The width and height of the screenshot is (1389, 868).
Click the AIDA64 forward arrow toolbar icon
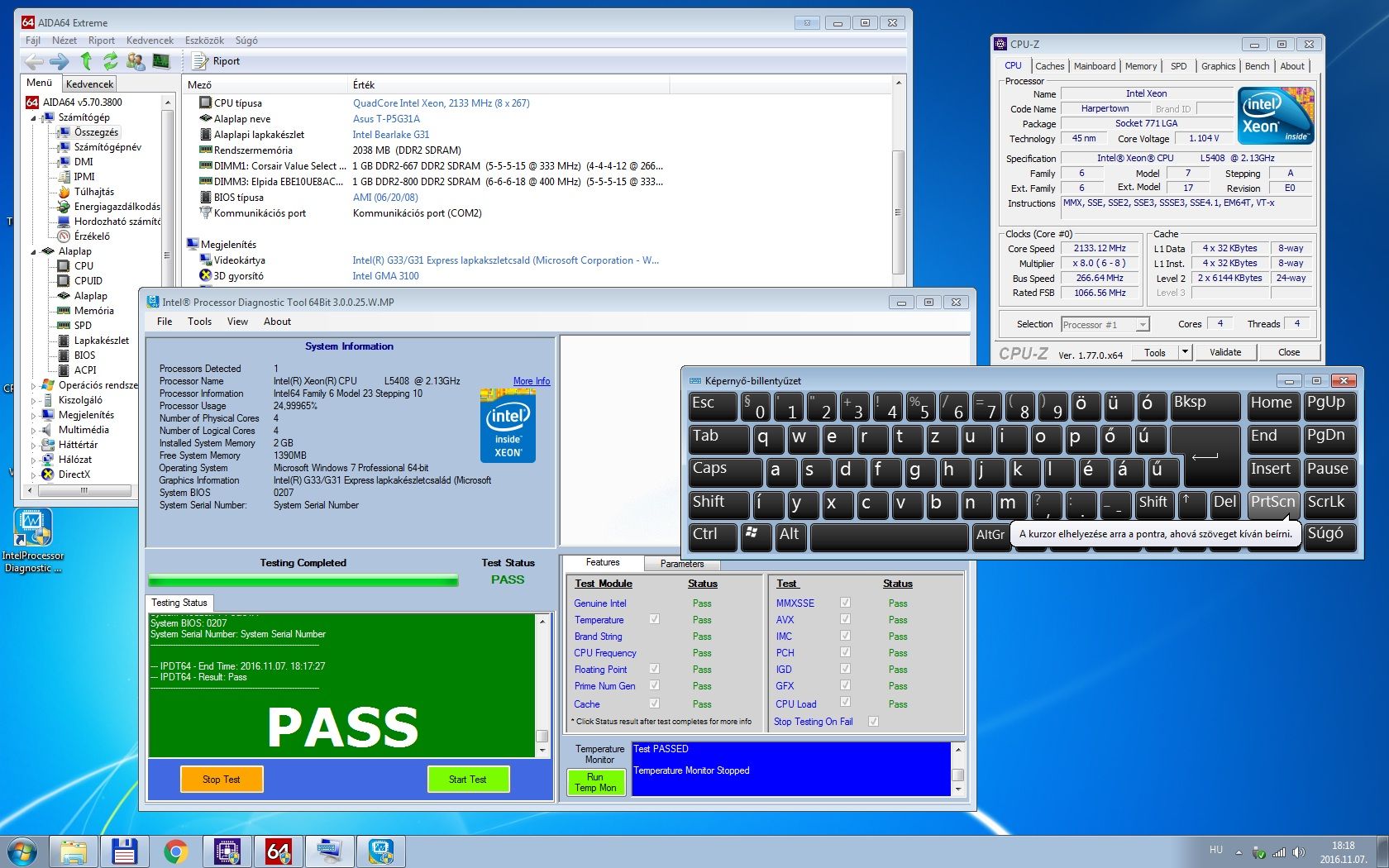click(x=59, y=61)
